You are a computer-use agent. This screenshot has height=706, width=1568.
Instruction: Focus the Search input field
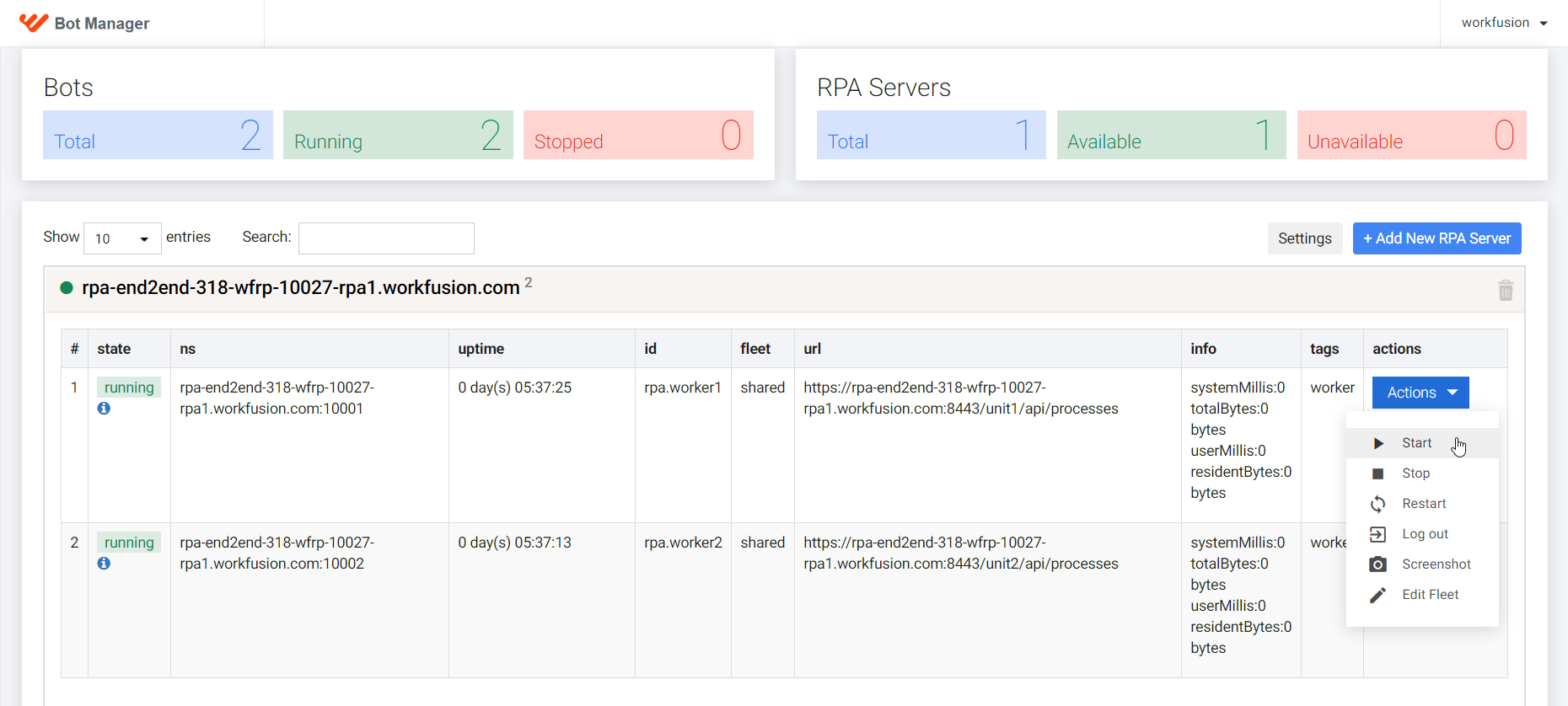386,238
